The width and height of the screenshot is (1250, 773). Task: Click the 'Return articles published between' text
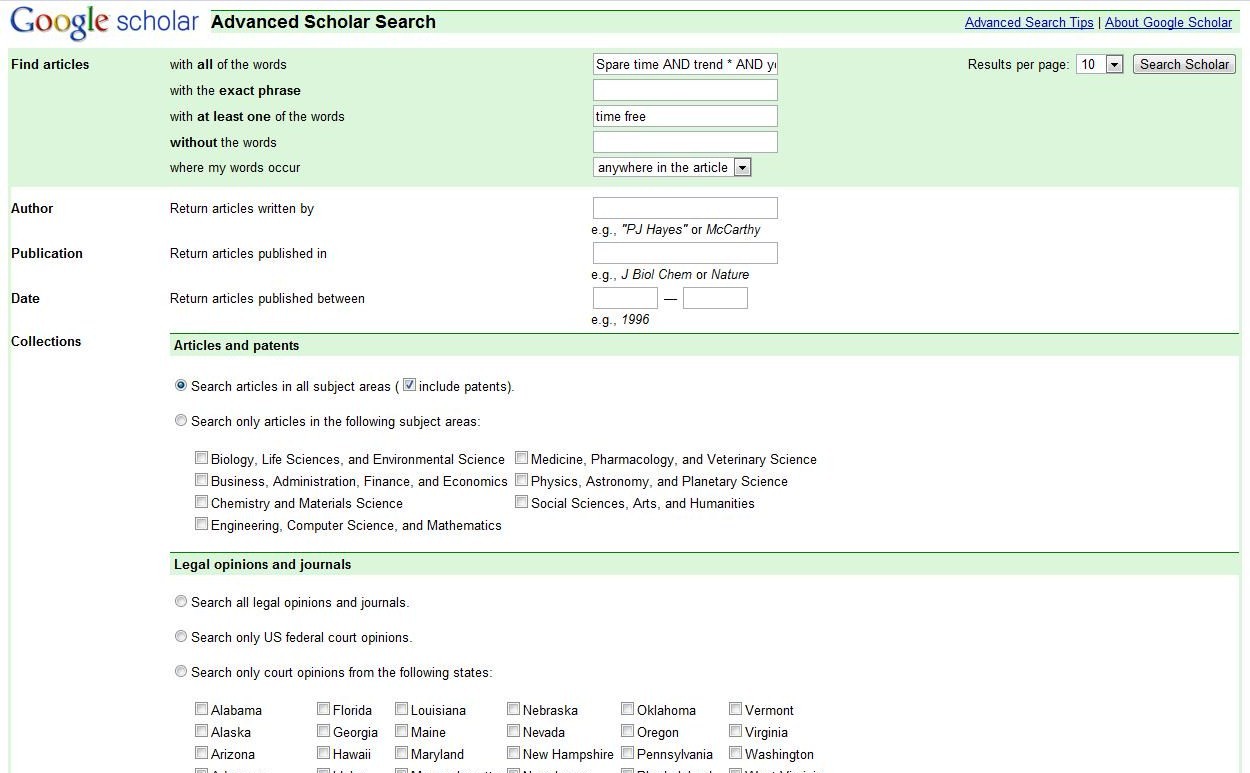(x=267, y=298)
